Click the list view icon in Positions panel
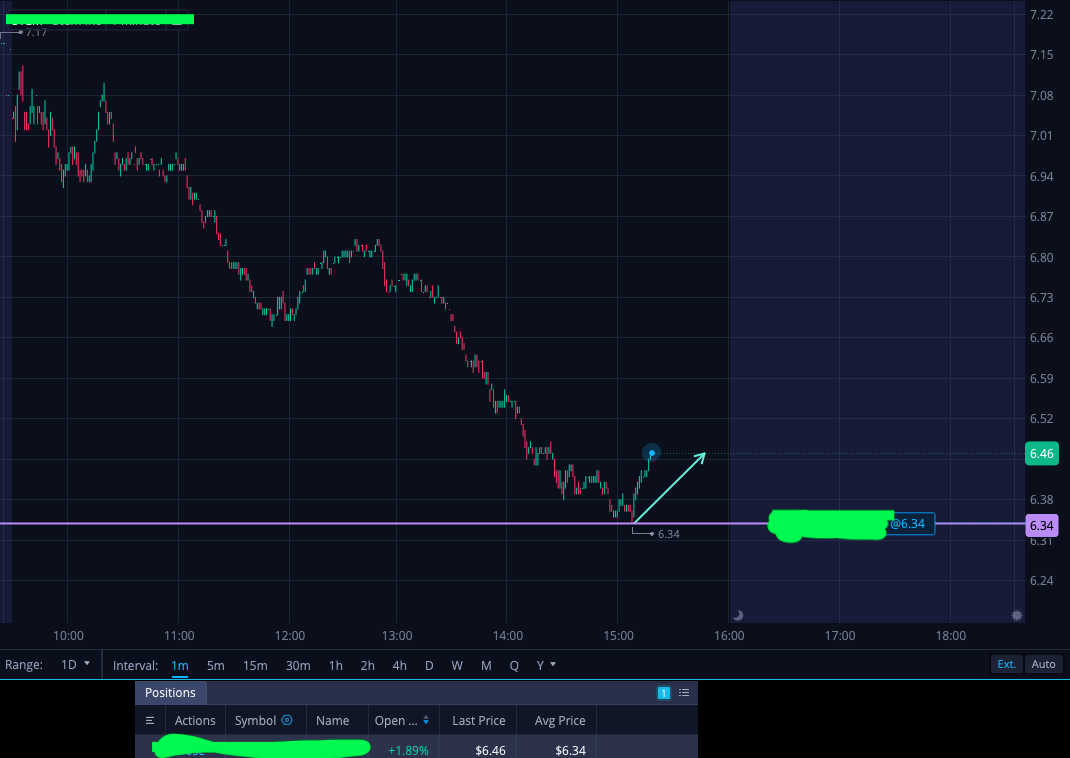The height and width of the screenshot is (758, 1070). [684, 693]
